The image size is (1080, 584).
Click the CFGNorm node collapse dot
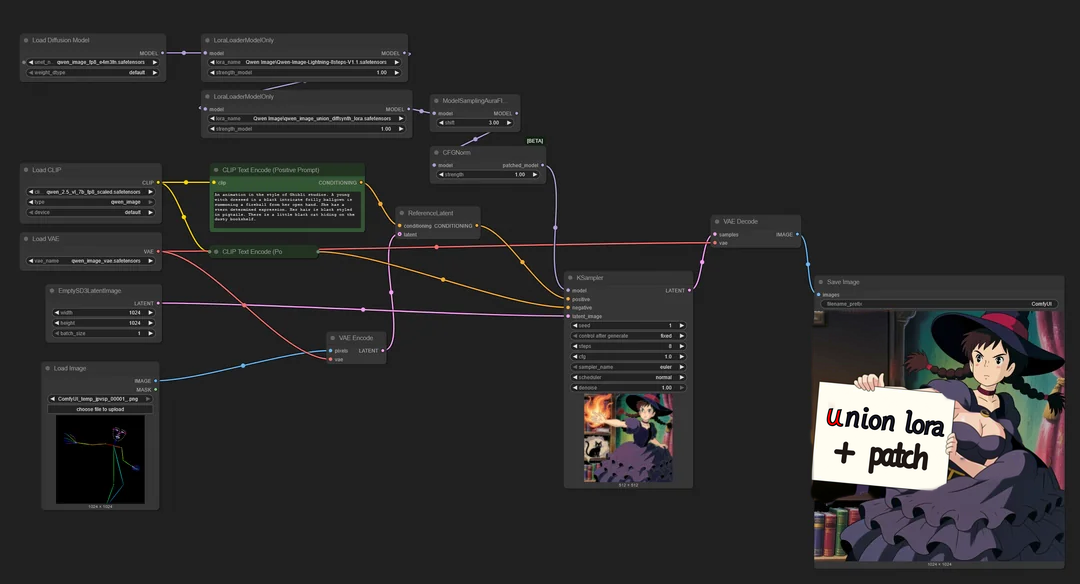click(x=437, y=153)
